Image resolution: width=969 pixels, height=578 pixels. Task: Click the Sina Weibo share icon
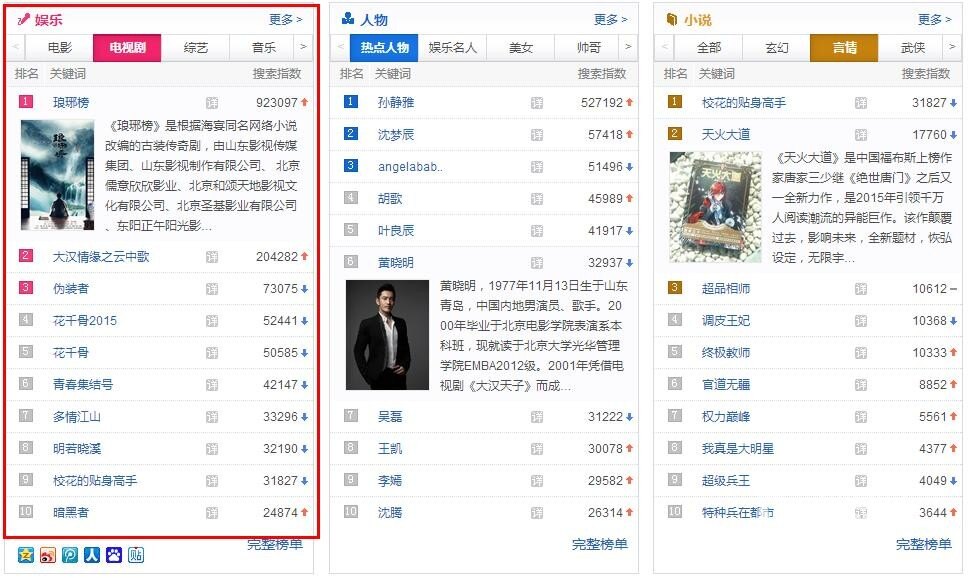[48, 555]
